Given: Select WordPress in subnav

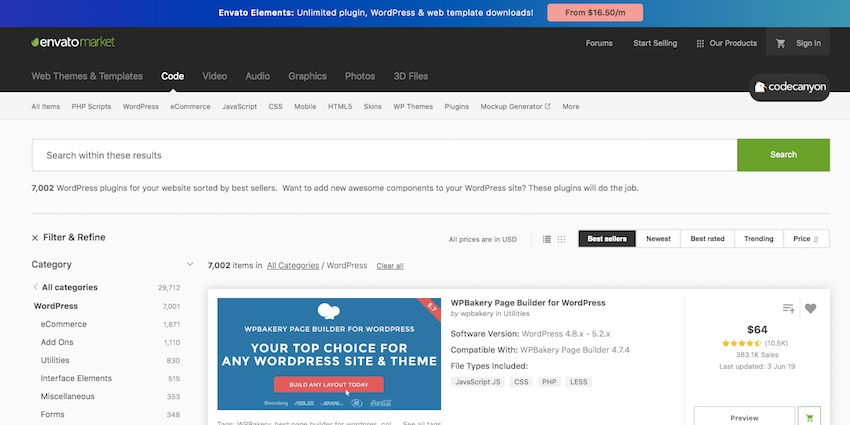Looking at the screenshot, I should click(x=140, y=107).
